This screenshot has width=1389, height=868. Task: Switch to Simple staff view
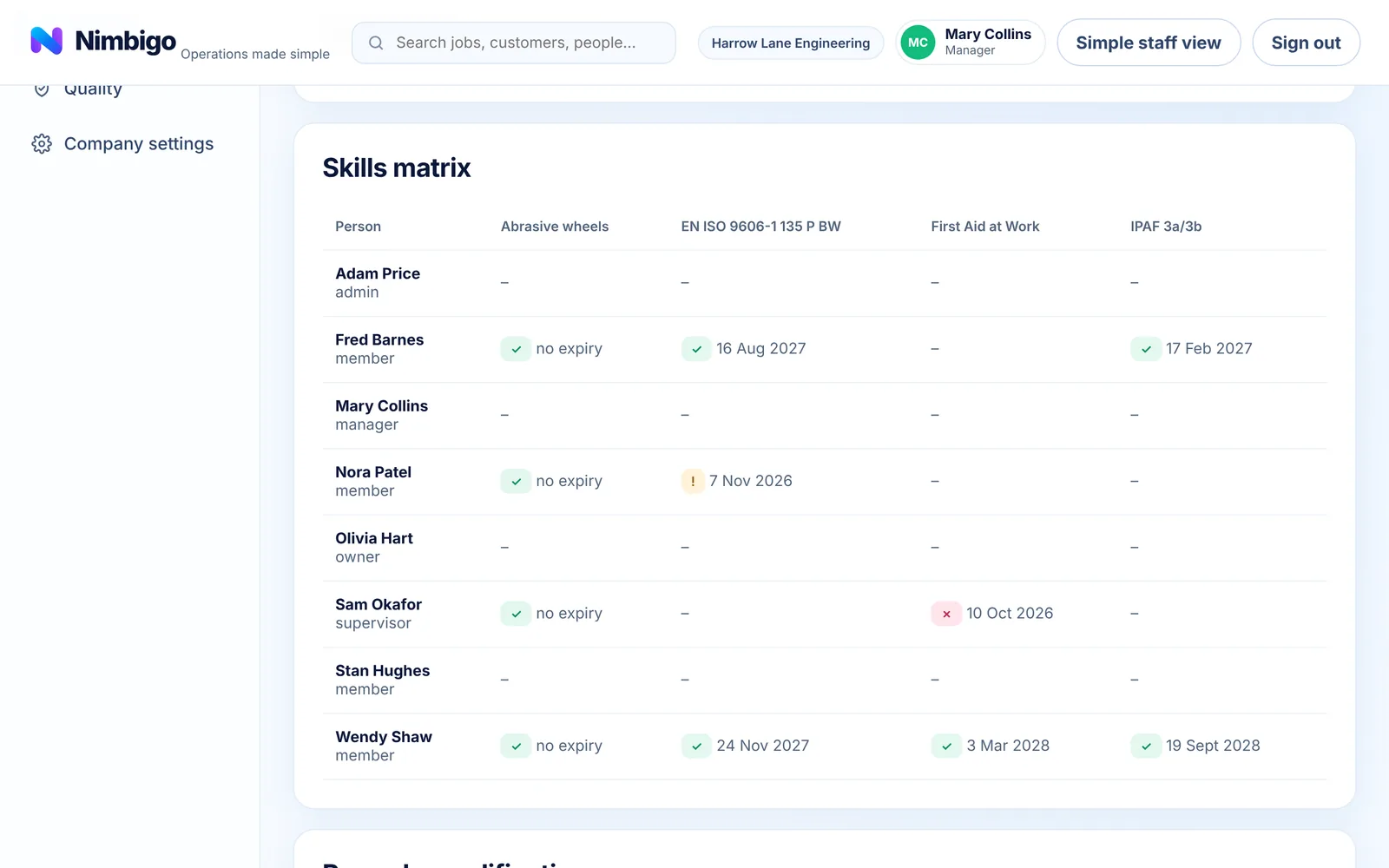pos(1149,43)
